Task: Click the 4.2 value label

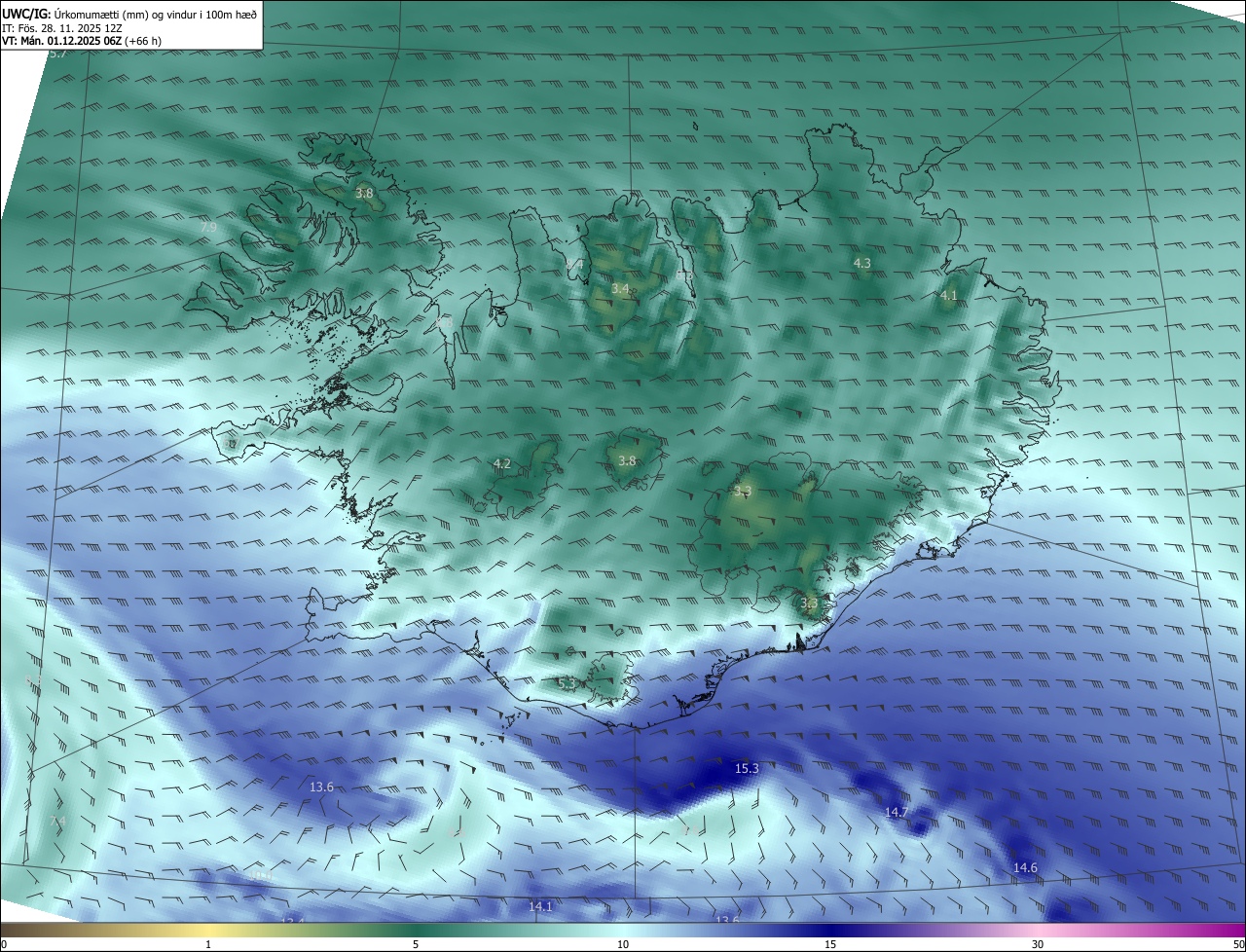Action: (502, 464)
